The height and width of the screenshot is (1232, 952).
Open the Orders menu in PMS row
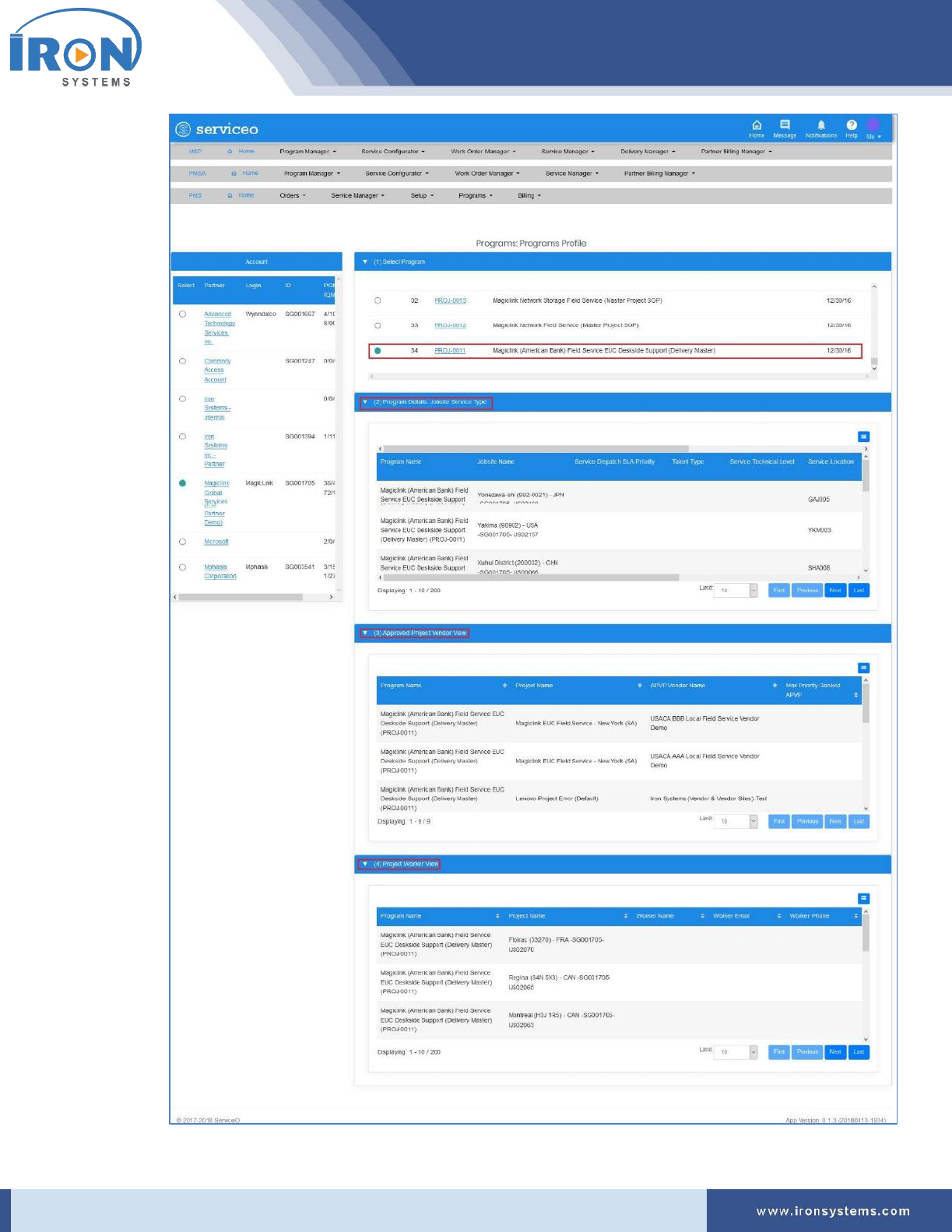(292, 195)
